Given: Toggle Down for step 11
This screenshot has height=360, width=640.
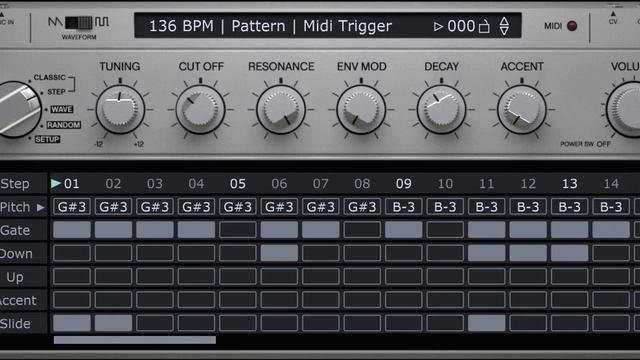Looking at the screenshot, I should 487,253.
